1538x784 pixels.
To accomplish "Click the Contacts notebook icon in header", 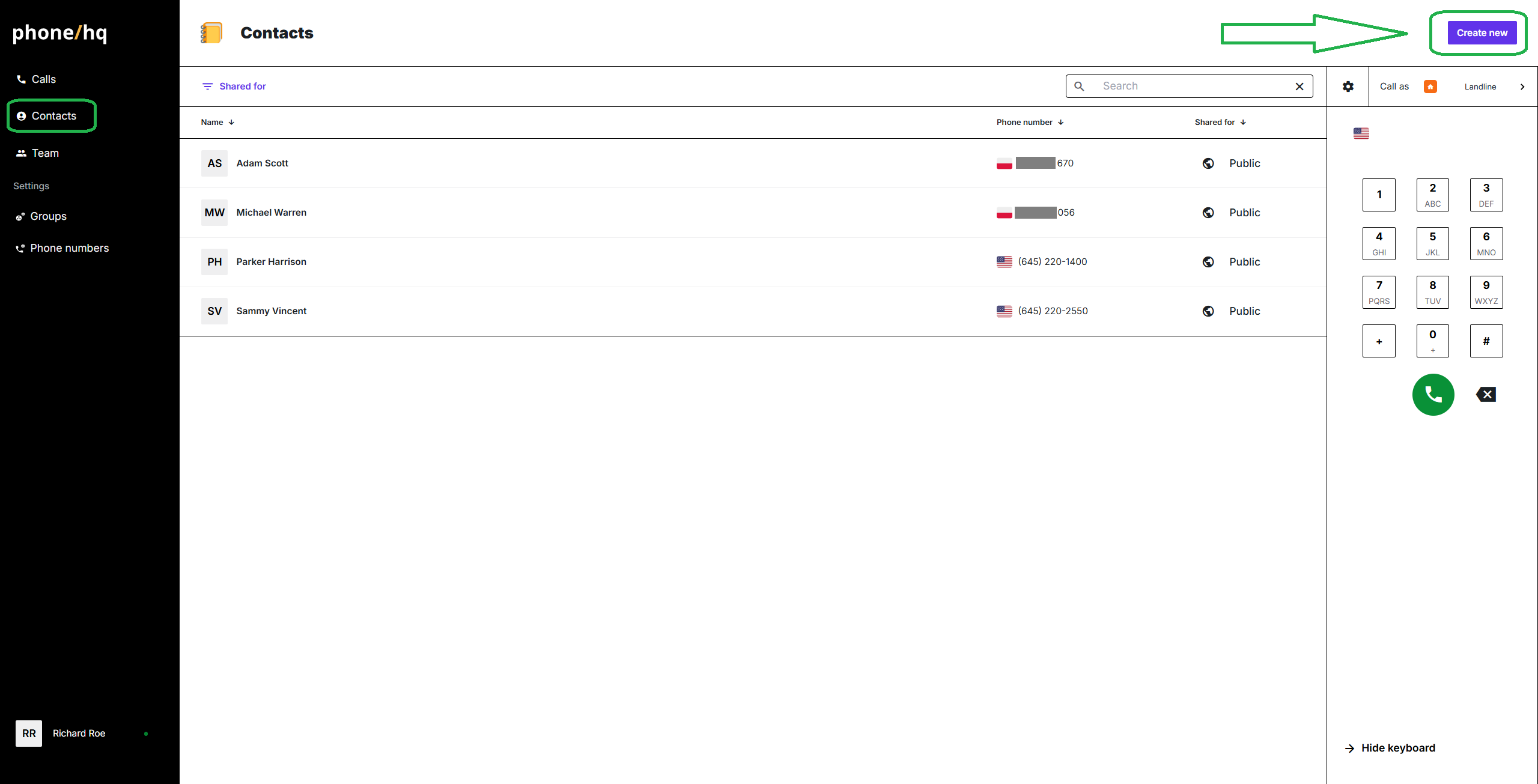I will 211,33.
